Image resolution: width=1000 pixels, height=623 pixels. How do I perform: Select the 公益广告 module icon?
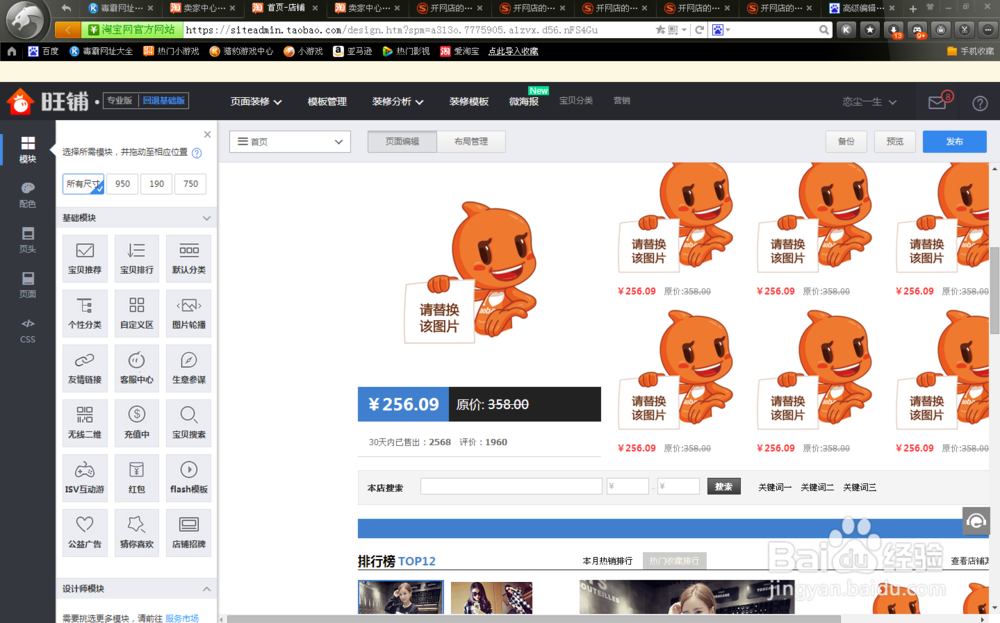[x=85, y=532]
